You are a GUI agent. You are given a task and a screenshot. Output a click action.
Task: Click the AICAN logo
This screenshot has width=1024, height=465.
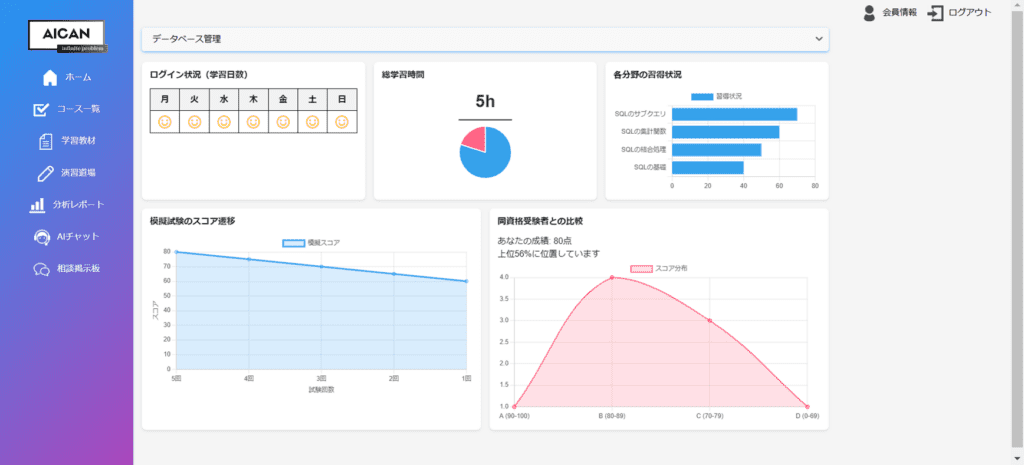click(66, 36)
